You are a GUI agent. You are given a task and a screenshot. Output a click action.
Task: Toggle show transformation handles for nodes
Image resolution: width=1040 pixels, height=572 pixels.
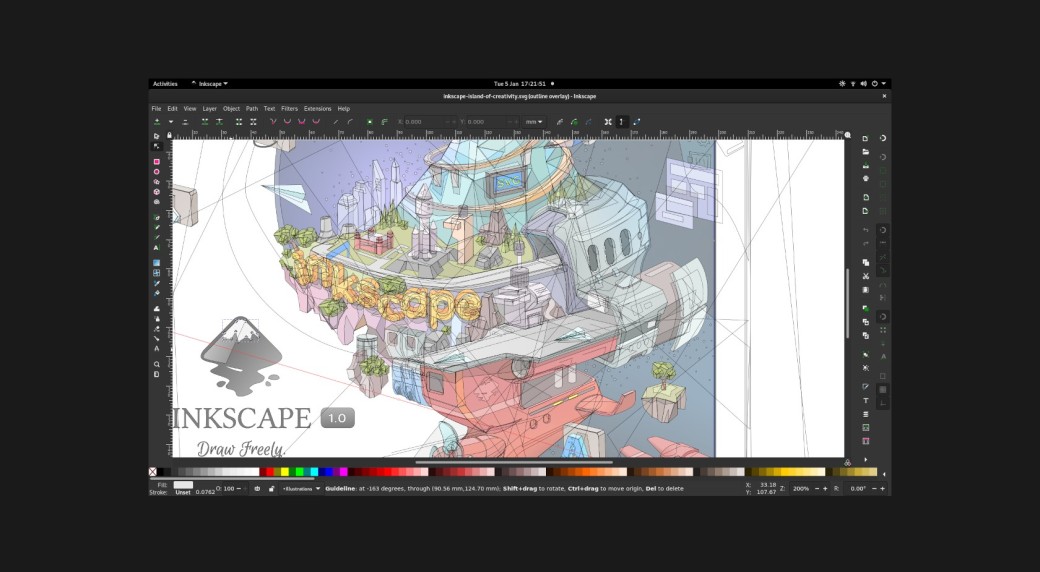608,122
